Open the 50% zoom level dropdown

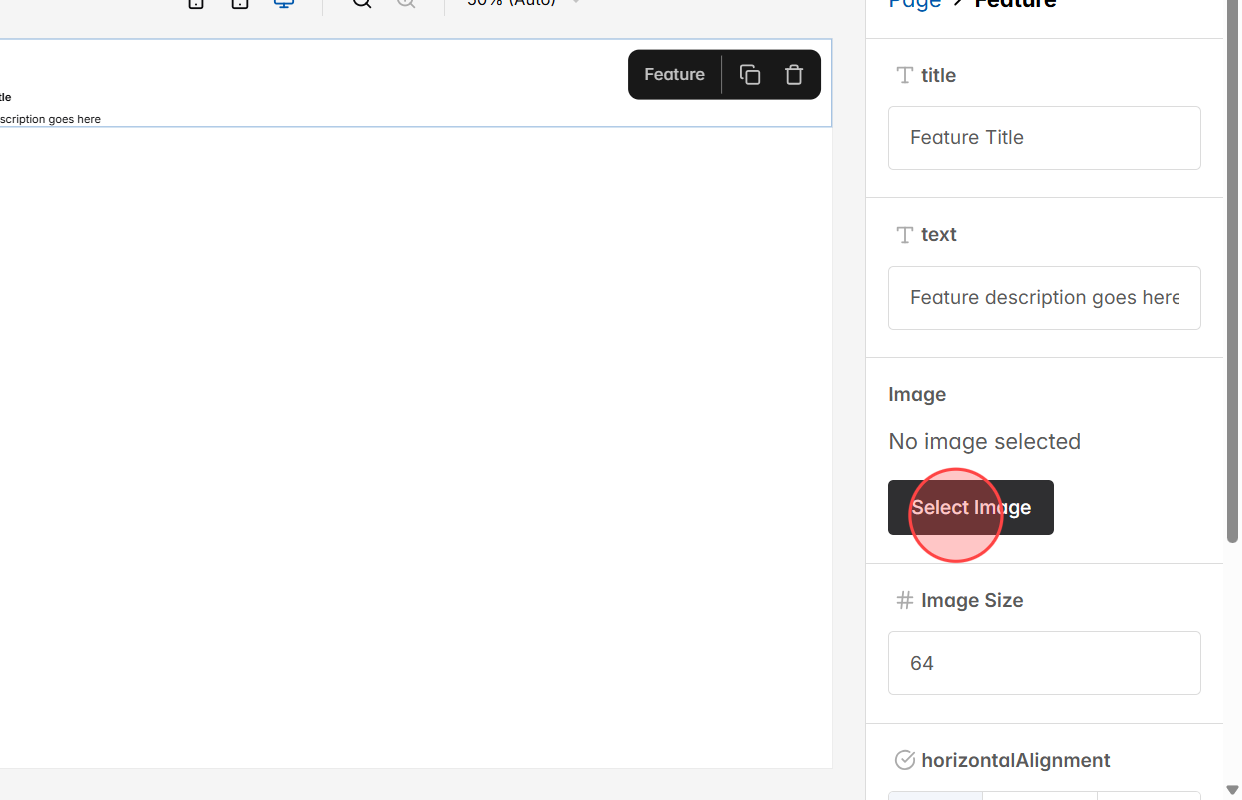[508, 4]
